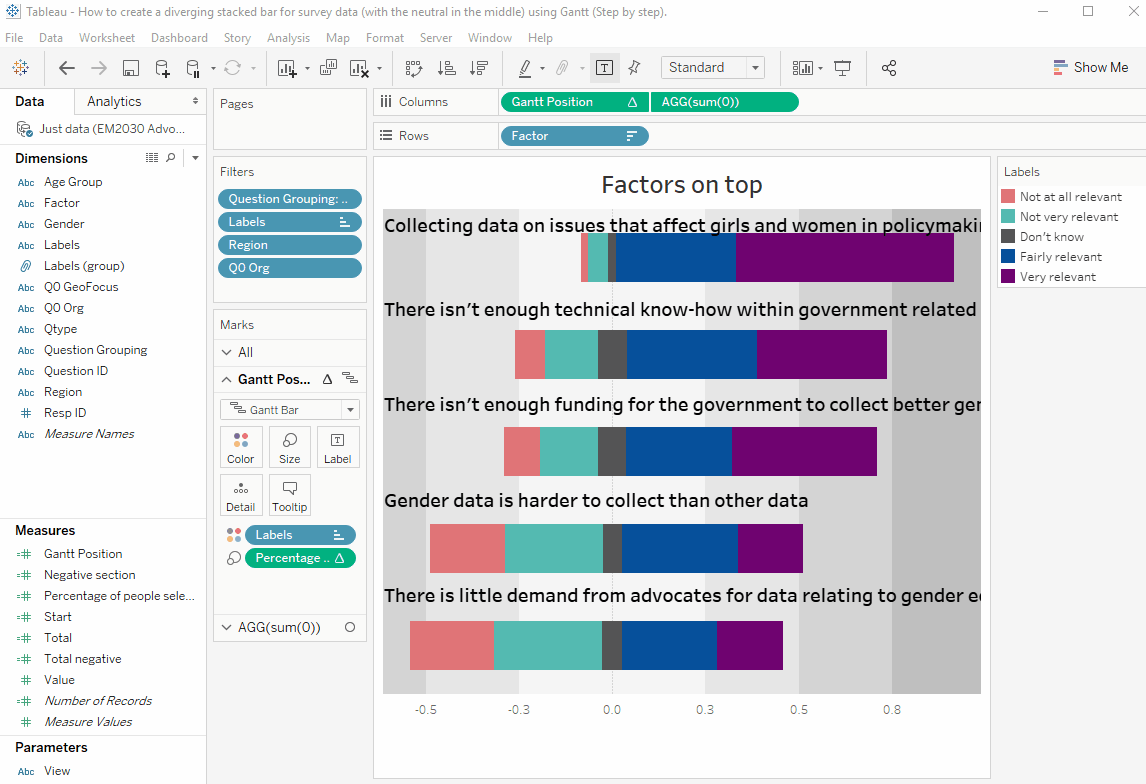Viewport: 1146px width, 784px height.
Task: Select the Labels (group) dimension
Action: (x=83, y=266)
